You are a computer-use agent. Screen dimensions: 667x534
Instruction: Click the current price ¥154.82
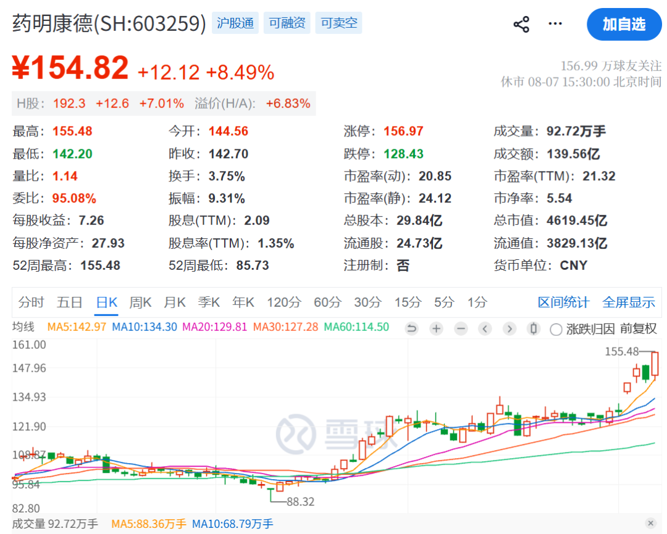[70, 67]
